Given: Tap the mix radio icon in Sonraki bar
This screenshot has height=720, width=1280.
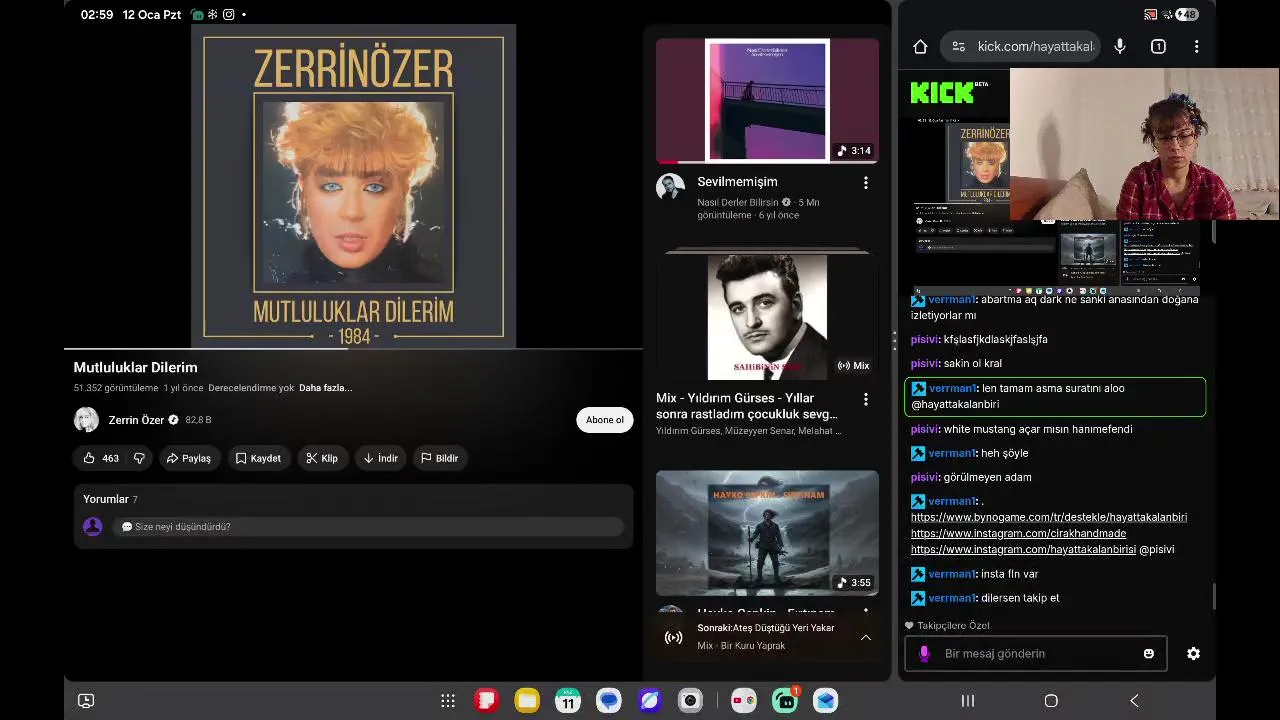Looking at the screenshot, I should click(674, 638).
